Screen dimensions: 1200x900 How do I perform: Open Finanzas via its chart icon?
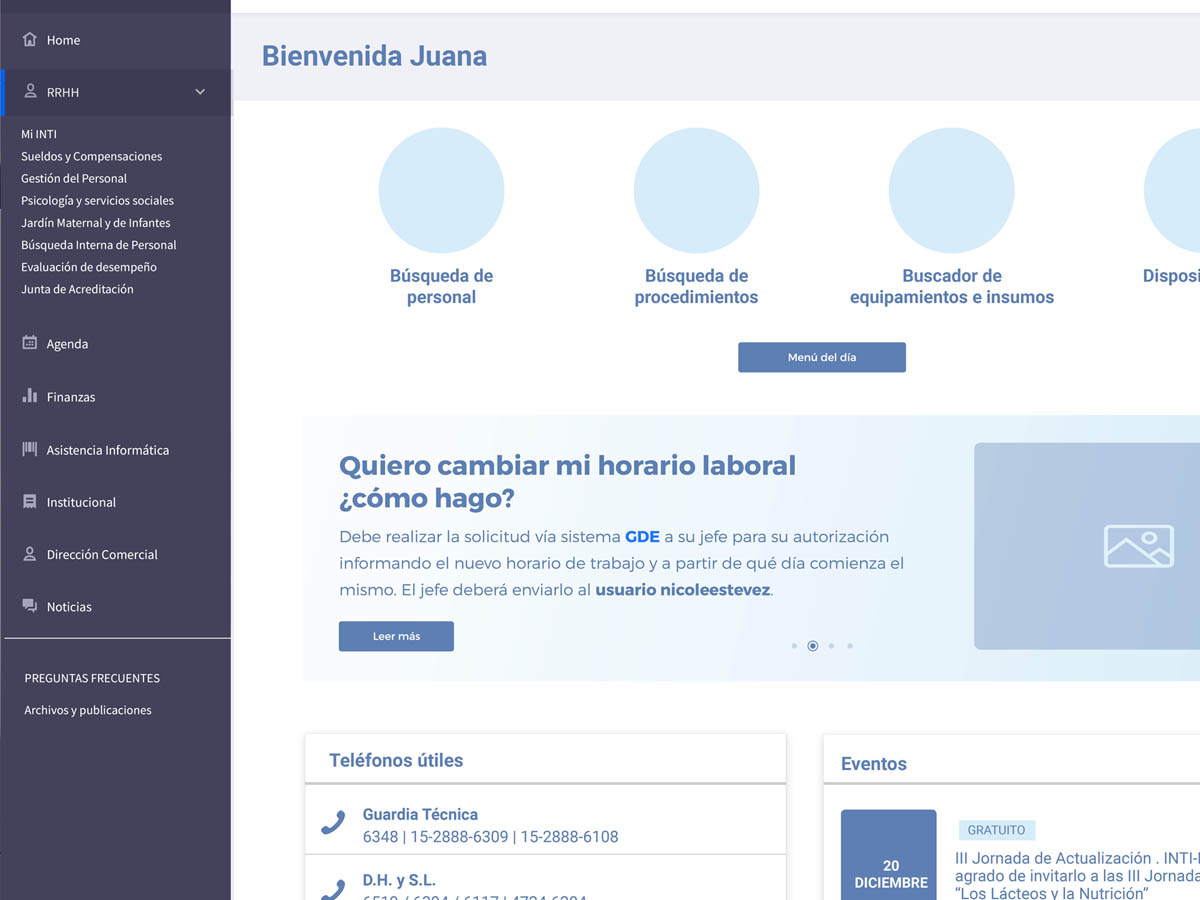[x=27, y=396]
